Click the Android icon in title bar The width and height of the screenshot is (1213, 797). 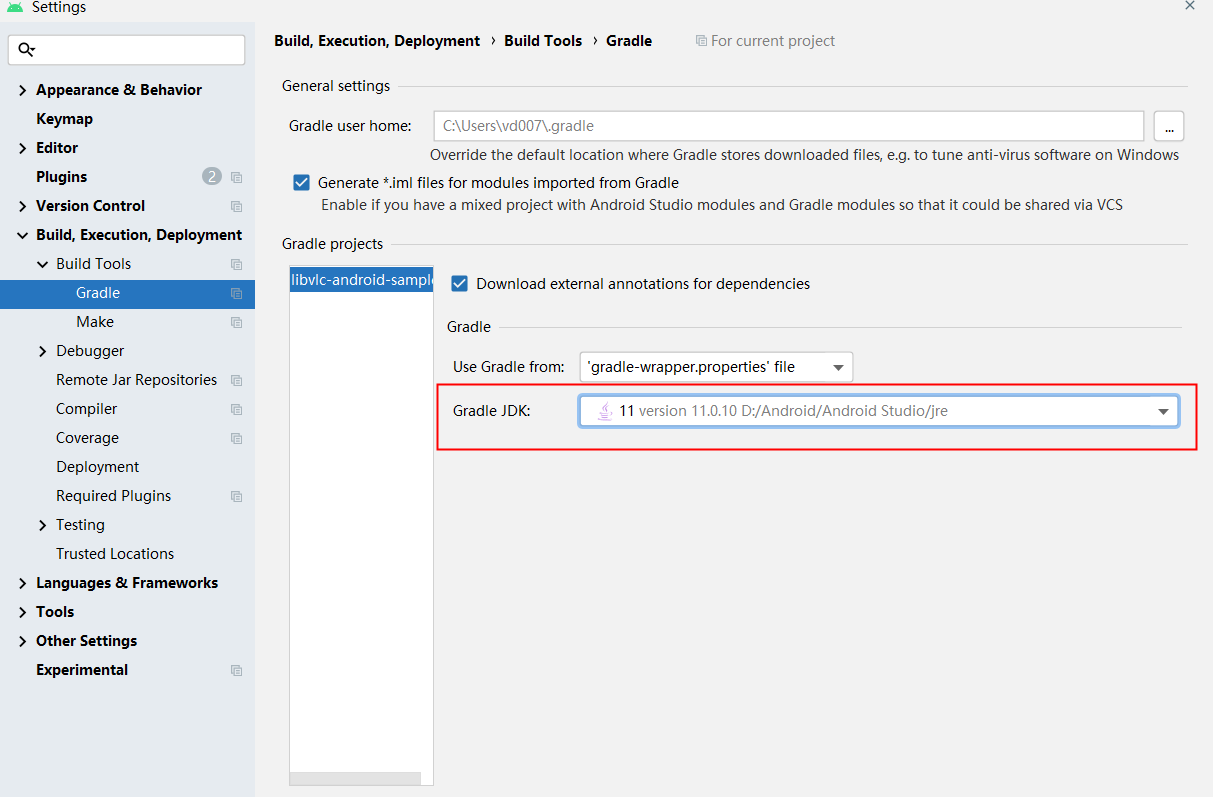point(15,6)
